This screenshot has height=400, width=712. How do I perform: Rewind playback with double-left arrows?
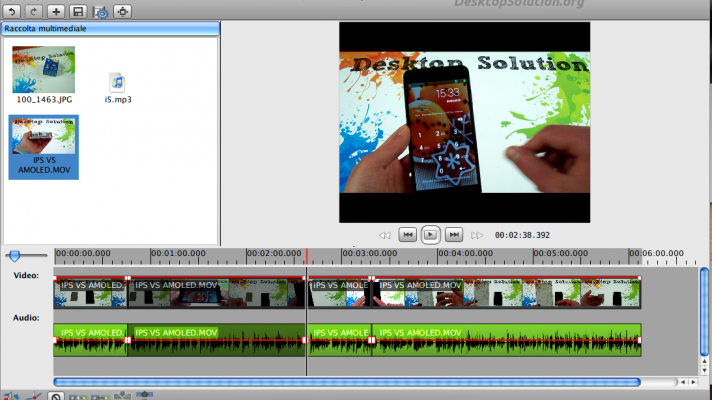(385, 235)
